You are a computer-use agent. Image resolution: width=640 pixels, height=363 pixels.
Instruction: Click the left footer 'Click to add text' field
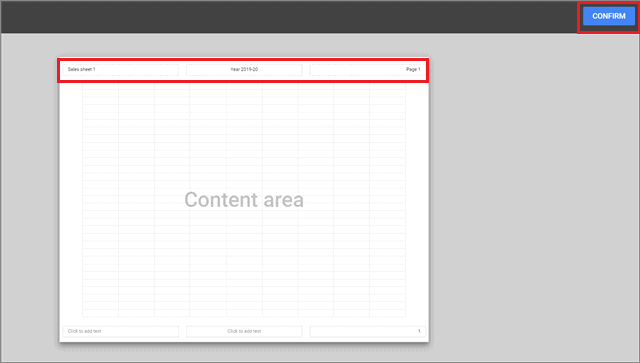coord(120,331)
